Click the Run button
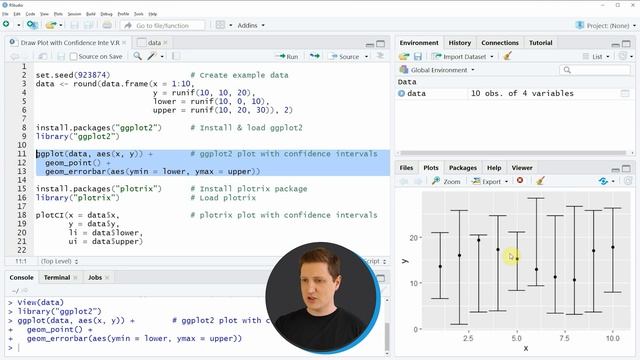This screenshot has width=640, height=360. 288,56
